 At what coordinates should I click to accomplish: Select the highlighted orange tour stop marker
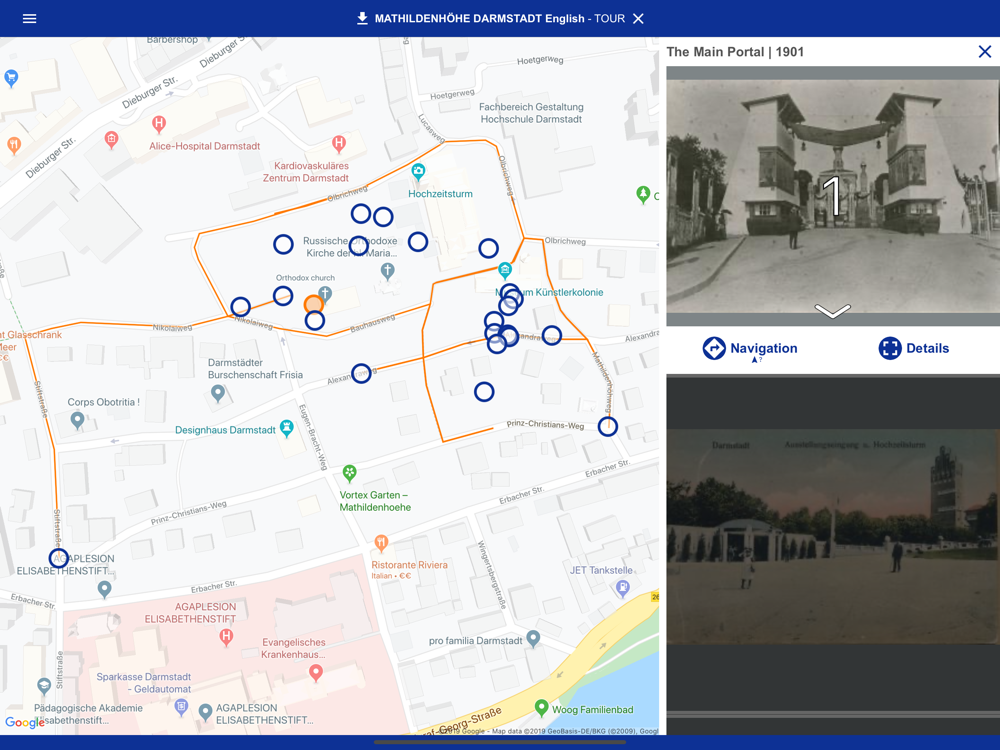coord(313,304)
